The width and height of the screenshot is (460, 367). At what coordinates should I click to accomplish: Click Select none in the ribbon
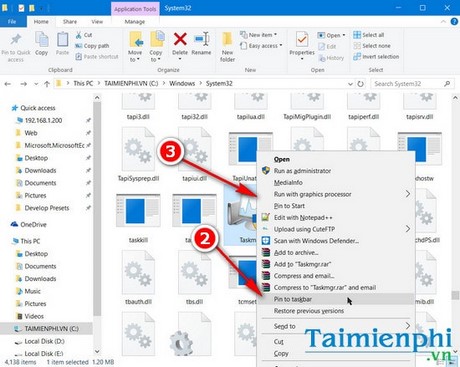point(372,46)
